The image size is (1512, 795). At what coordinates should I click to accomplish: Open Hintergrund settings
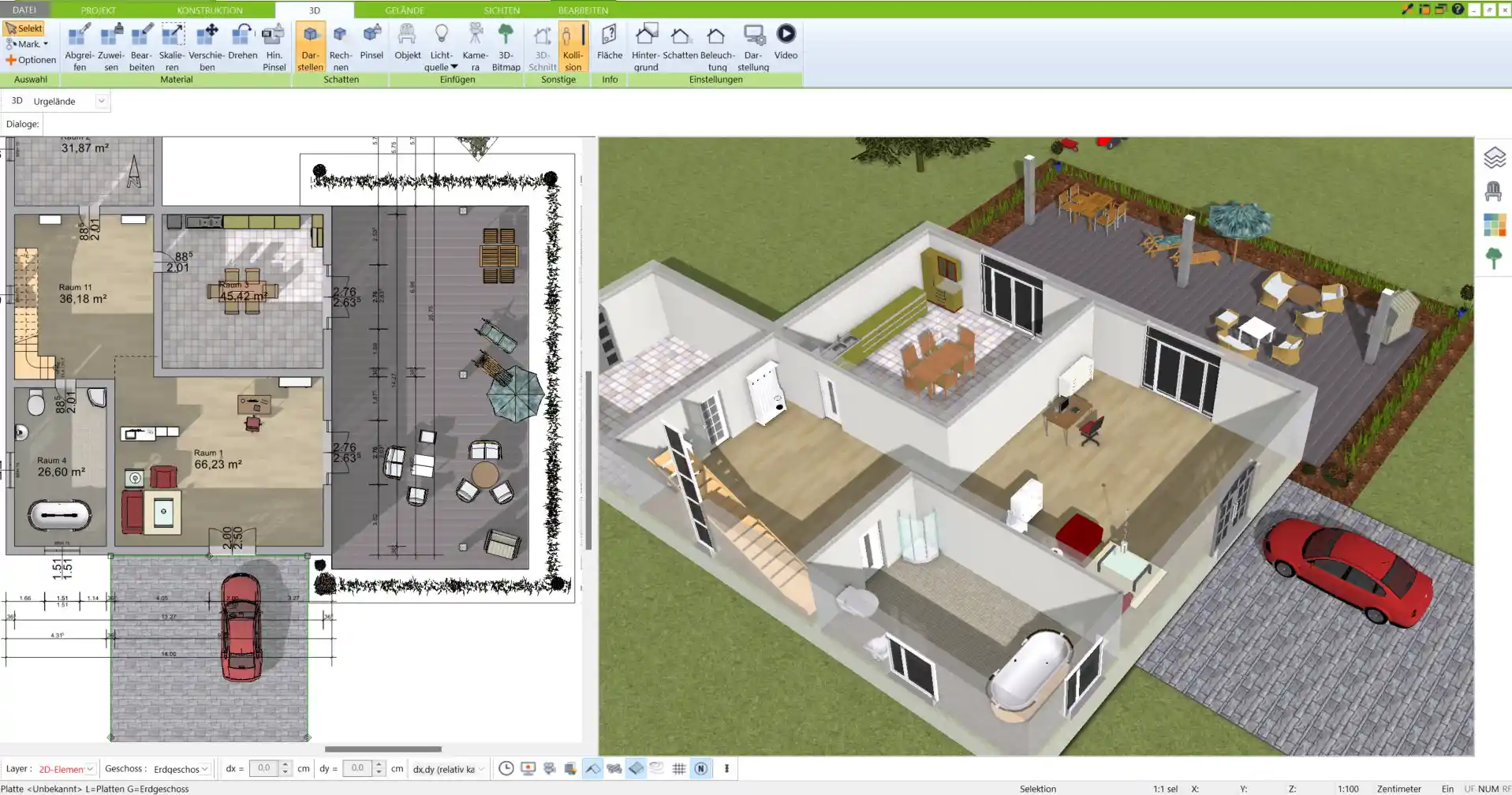pyautogui.click(x=646, y=47)
